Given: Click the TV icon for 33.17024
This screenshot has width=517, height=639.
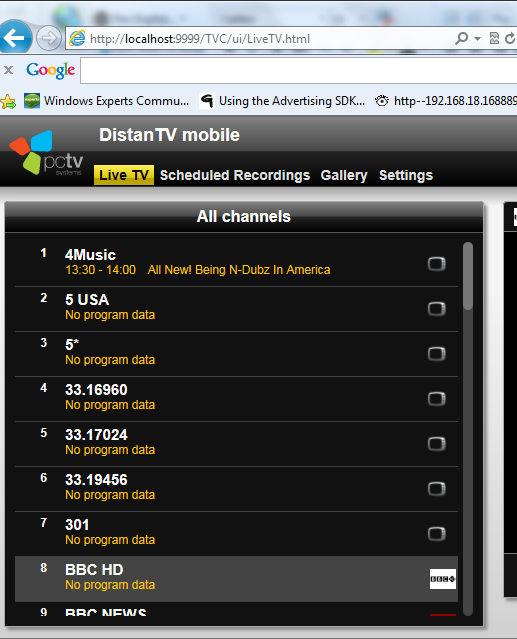Looking at the screenshot, I should tap(437, 443).
